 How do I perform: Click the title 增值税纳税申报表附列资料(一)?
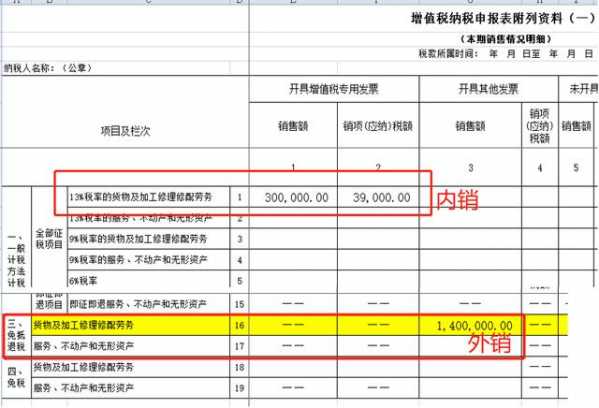point(503,18)
